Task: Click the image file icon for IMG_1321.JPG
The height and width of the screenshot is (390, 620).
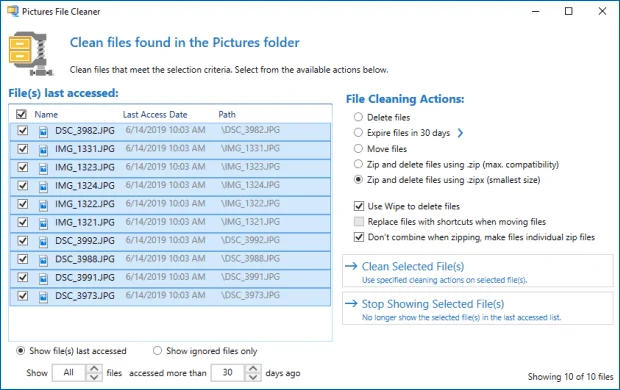Action: coord(43,223)
